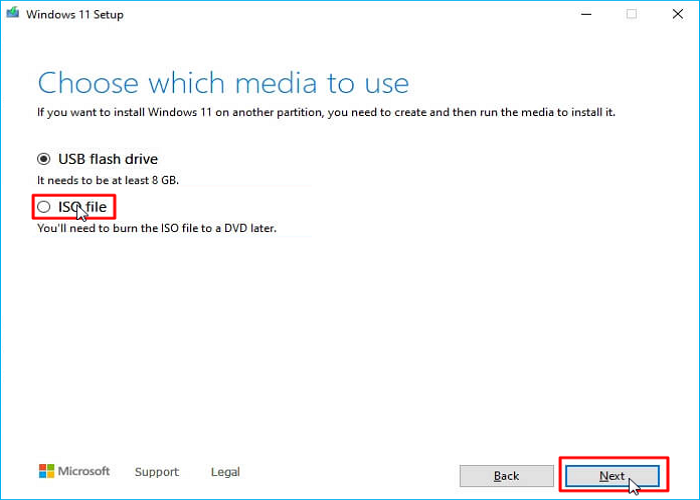
Task: Click the 'It needs to be at least 8 GB.' text
Action: point(108,180)
